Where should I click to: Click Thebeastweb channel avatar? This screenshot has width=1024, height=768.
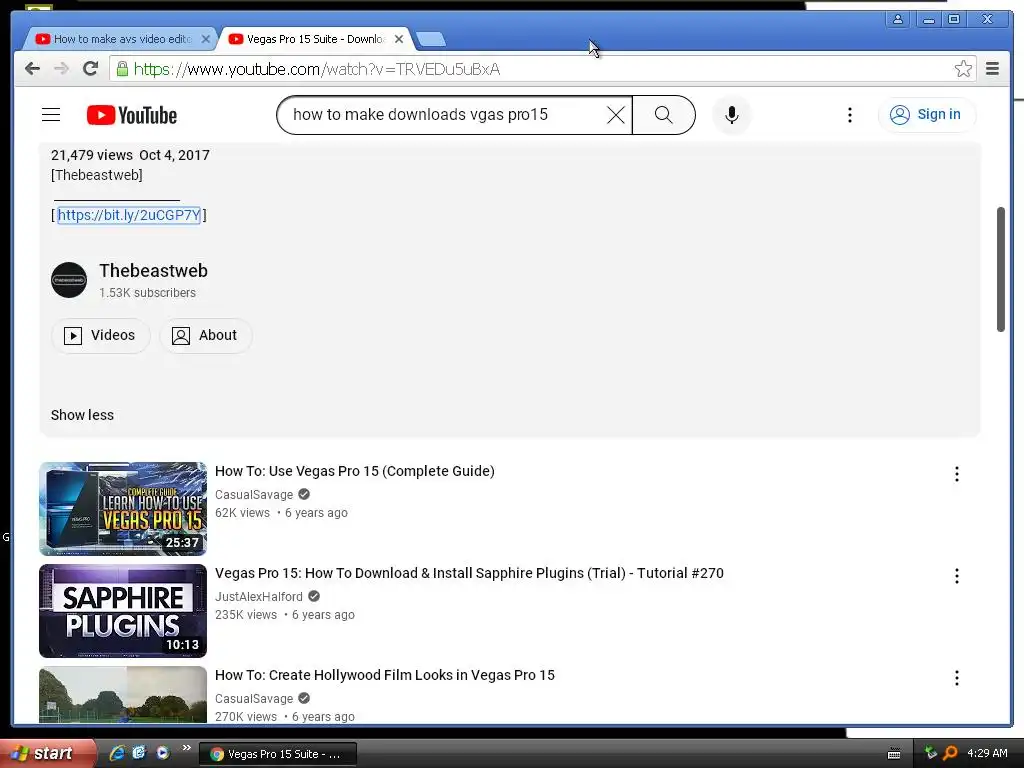(x=69, y=280)
